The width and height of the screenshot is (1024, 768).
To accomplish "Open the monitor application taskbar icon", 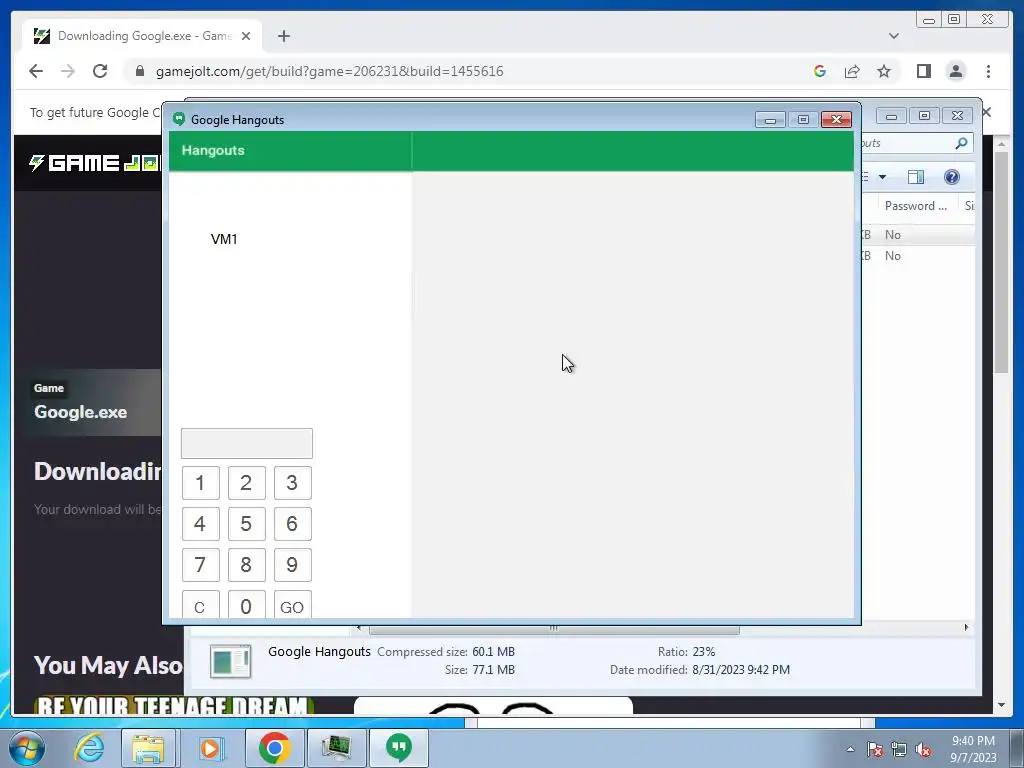I will pyautogui.click(x=336, y=748).
